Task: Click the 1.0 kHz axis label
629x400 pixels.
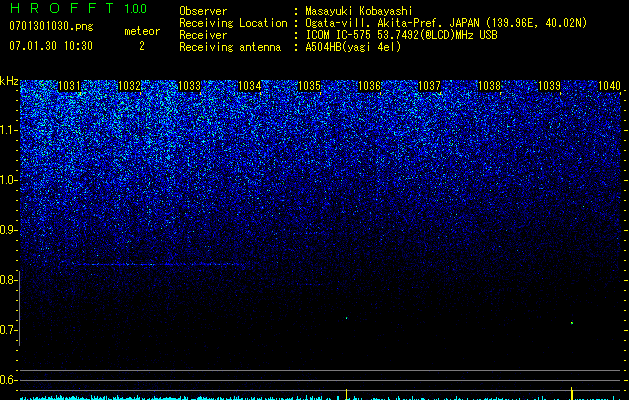Action: (8, 180)
